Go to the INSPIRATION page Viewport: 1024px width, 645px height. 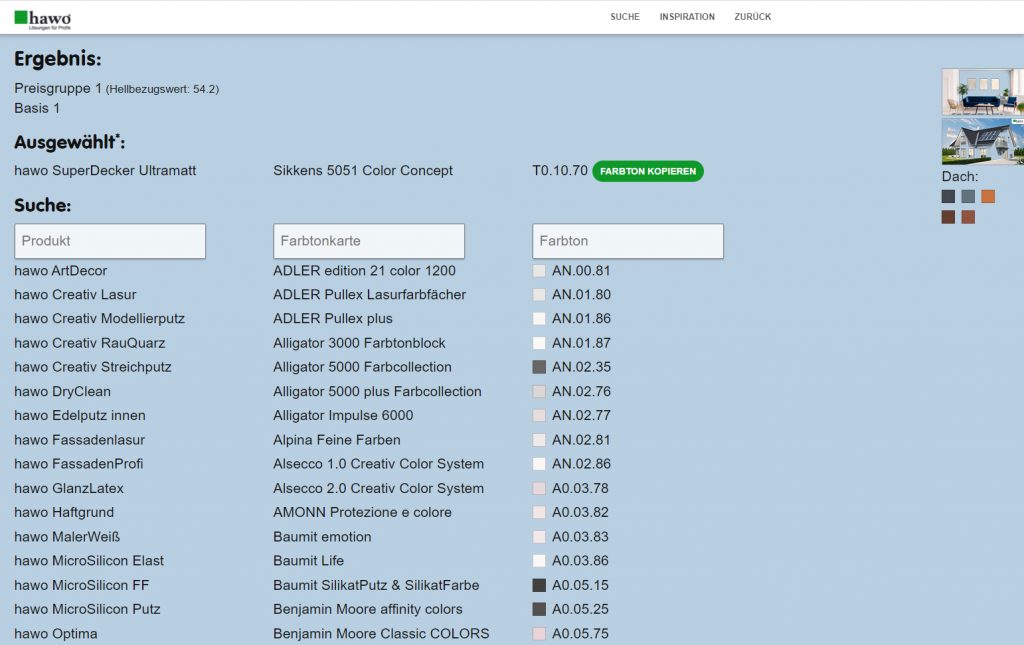click(687, 17)
